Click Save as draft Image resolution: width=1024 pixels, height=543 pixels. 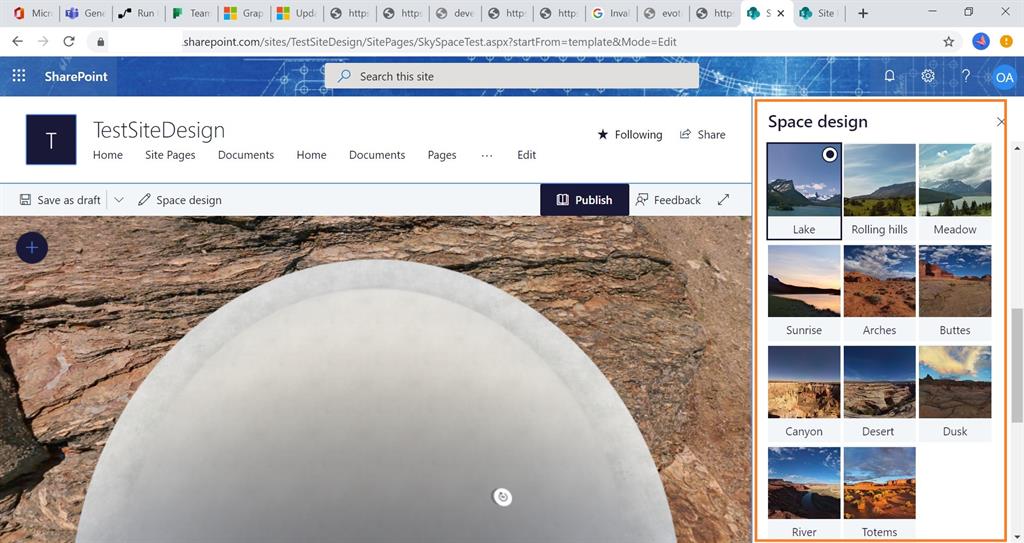60,200
